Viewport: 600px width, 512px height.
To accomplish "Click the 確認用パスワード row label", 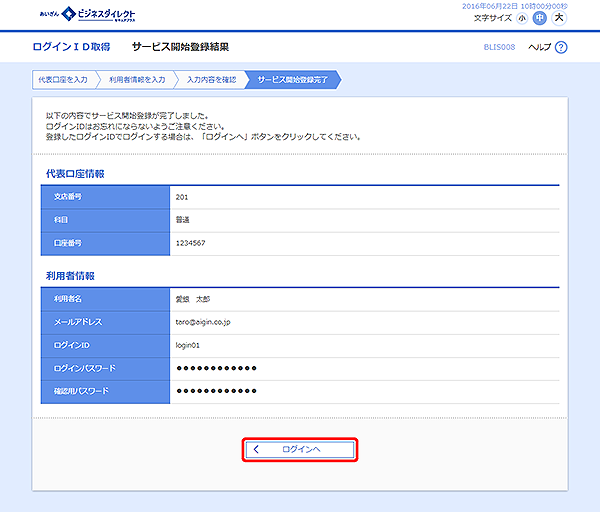I will tap(81, 391).
